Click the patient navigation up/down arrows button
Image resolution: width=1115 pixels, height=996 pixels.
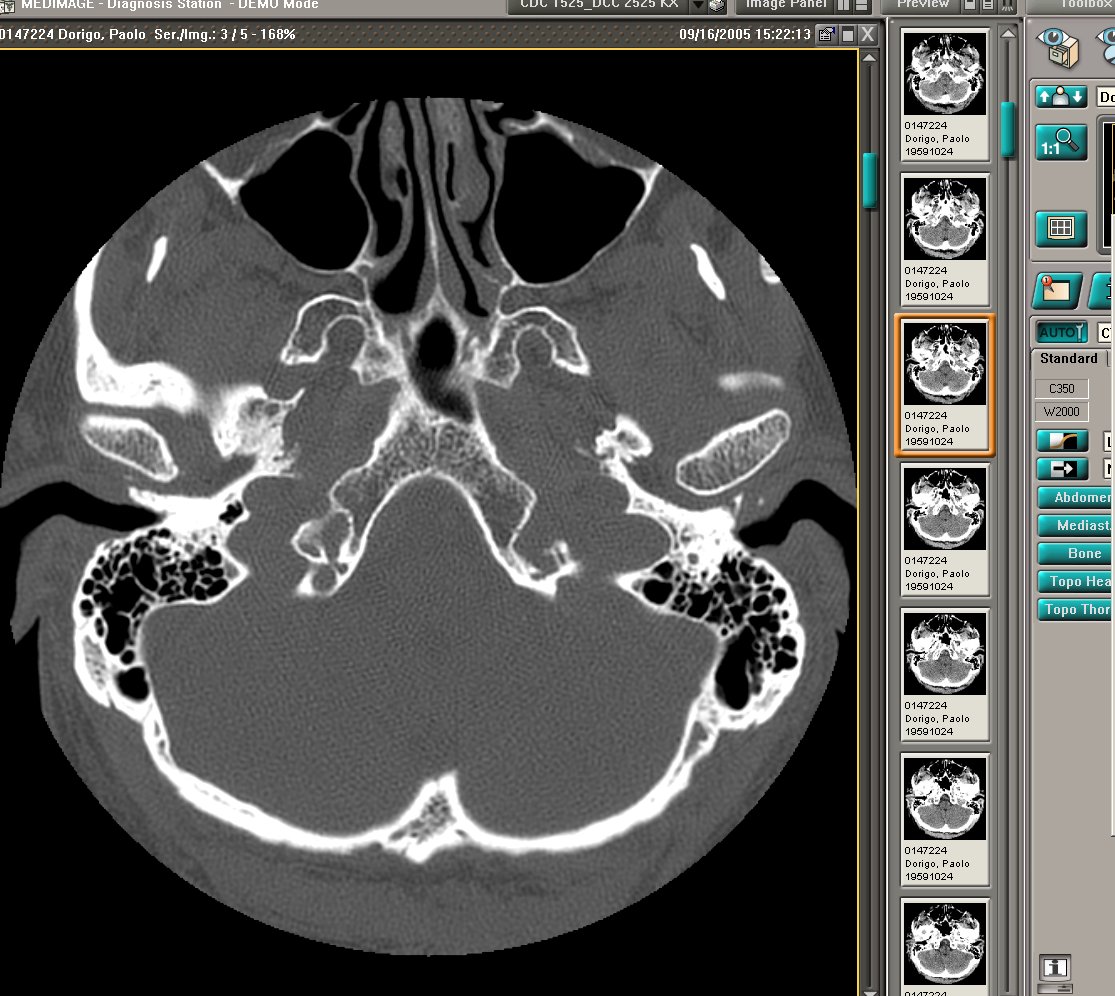coord(1061,97)
